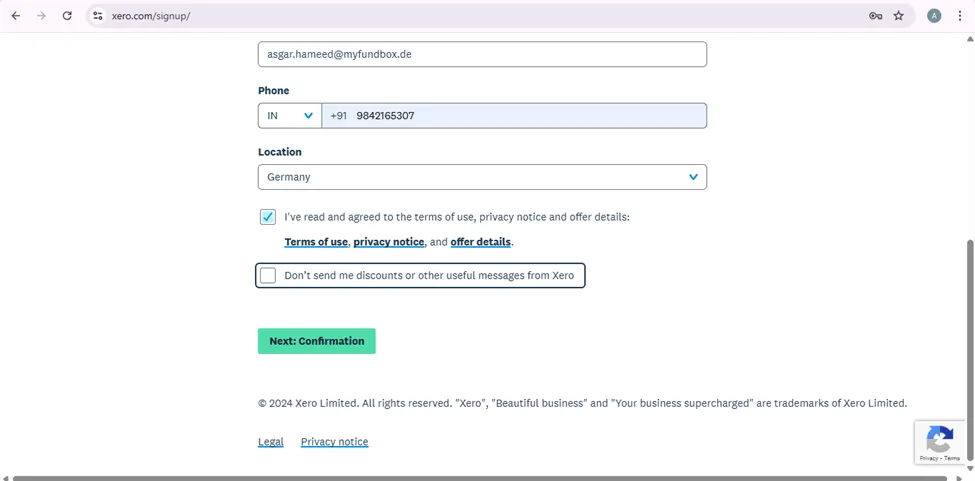
Task: Open the offer details link
Action: [481, 242]
